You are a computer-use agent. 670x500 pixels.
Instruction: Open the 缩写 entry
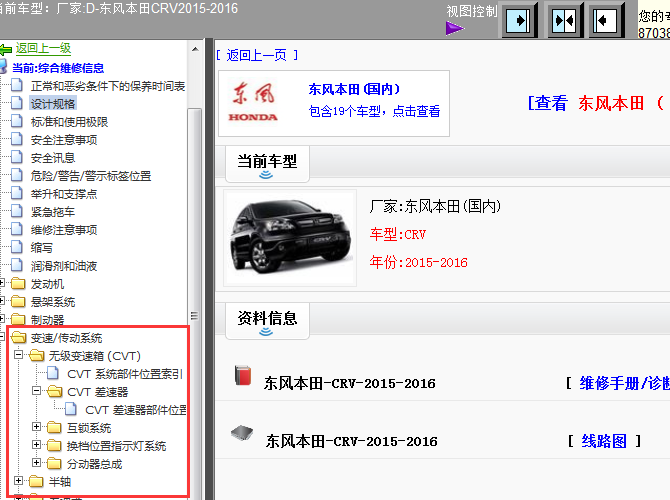(x=41, y=248)
